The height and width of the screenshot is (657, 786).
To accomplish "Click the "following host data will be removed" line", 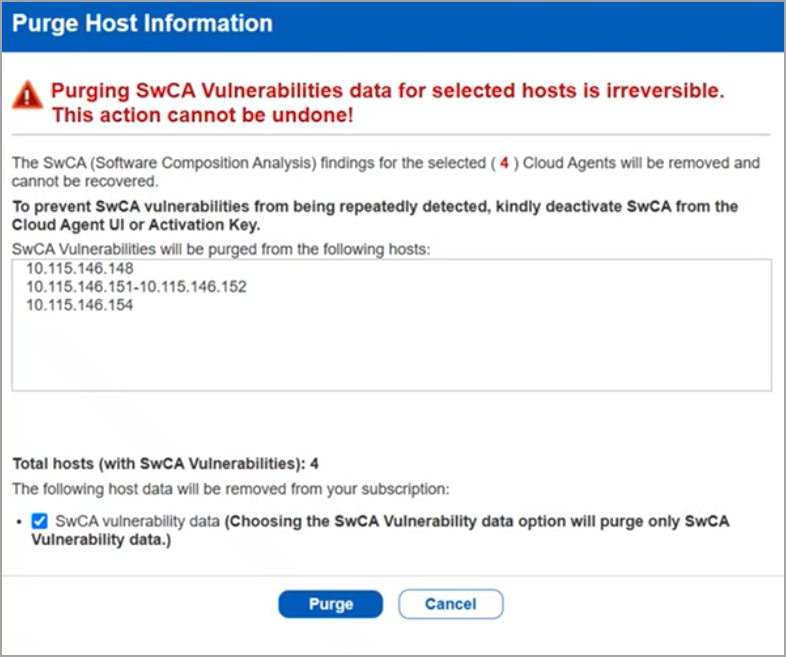I will pos(230,488).
